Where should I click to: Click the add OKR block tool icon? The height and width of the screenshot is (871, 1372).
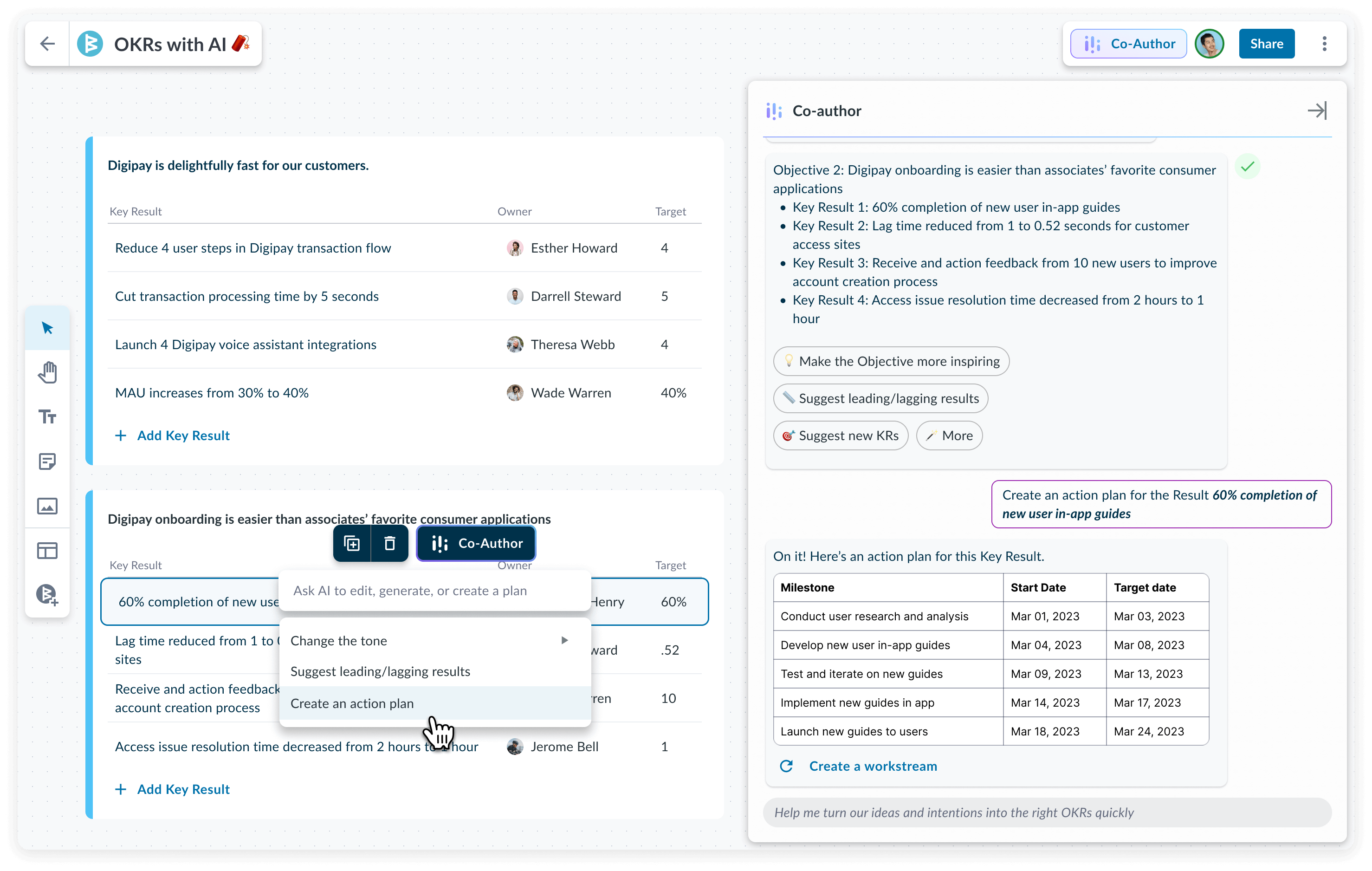(x=47, y=595)
